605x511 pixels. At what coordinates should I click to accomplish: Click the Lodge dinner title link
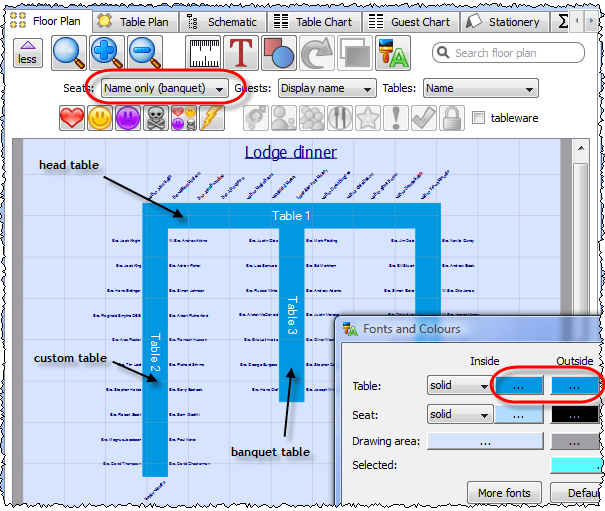tap(291, 152)
